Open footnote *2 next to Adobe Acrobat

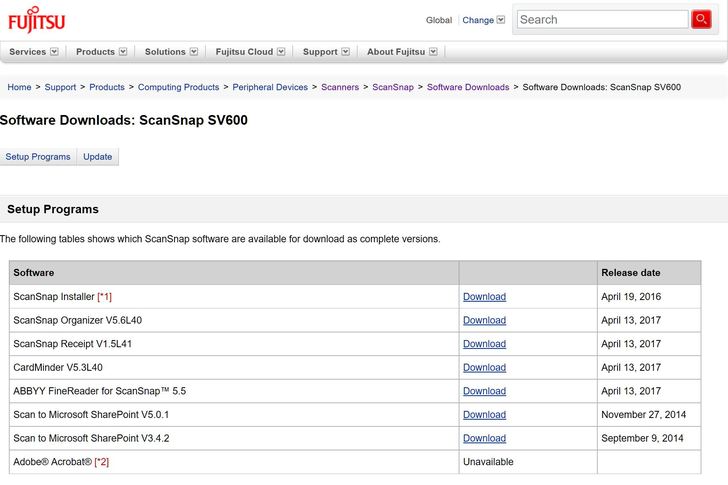tap(102, 462)
